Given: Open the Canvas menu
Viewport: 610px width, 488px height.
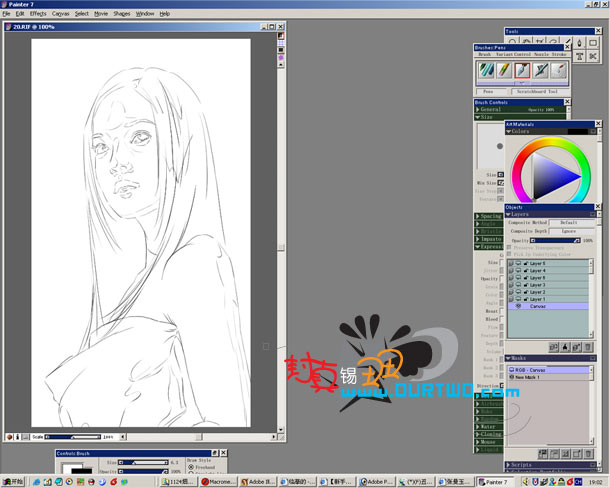Looking at the screenshot, I should [x=60, y=14].
